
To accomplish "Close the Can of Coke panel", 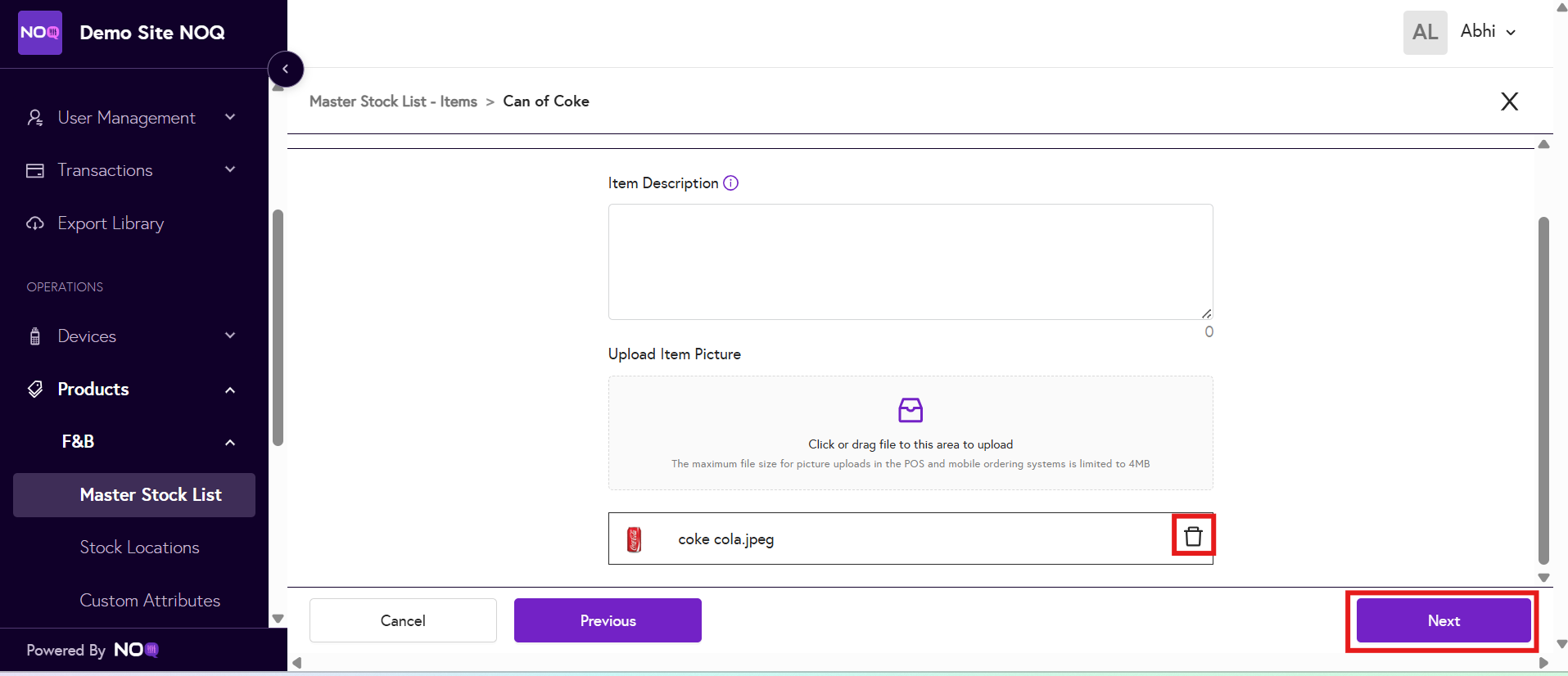I will tap(1509, 101).
